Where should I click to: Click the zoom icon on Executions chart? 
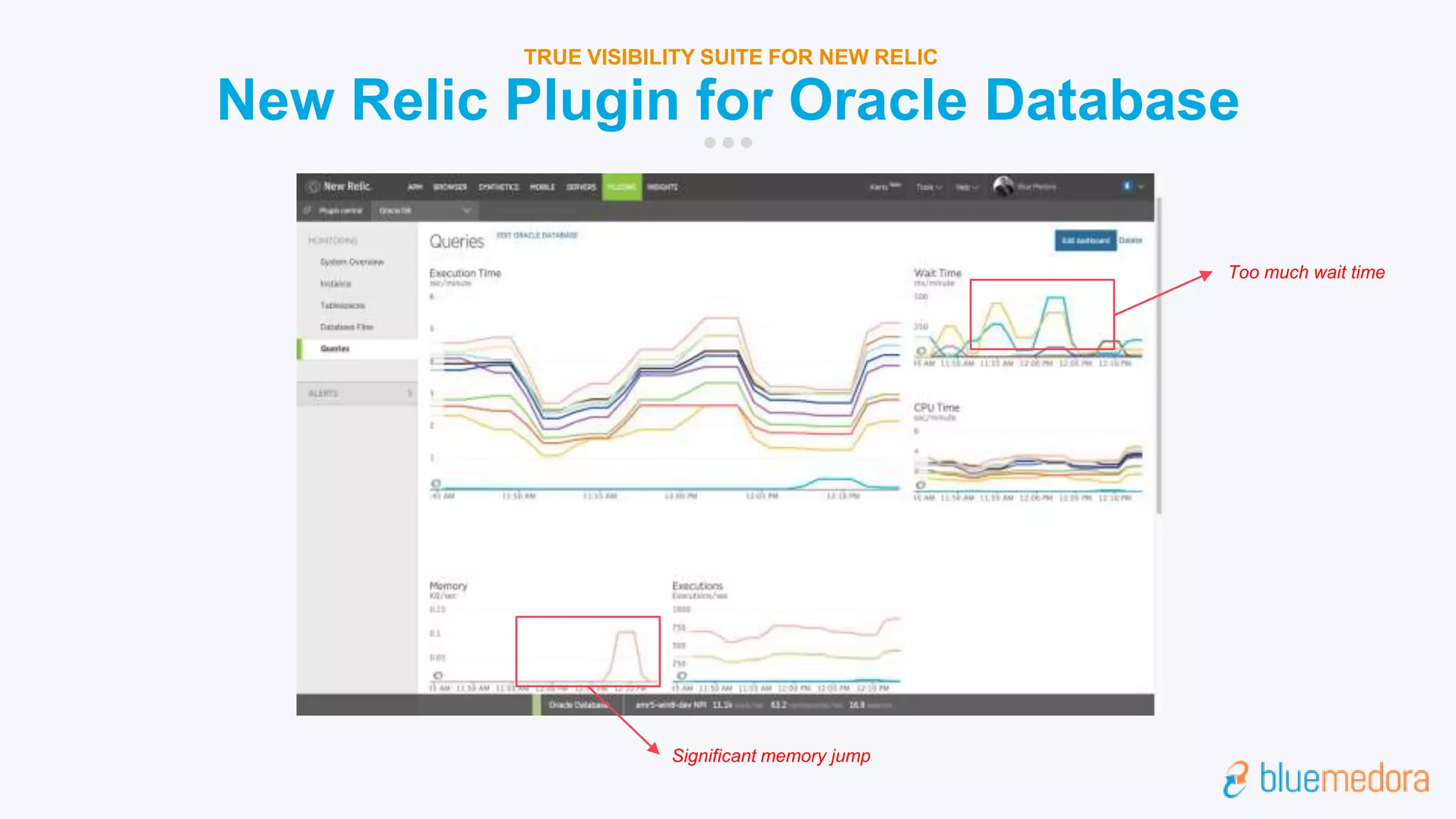click(682, 675)
